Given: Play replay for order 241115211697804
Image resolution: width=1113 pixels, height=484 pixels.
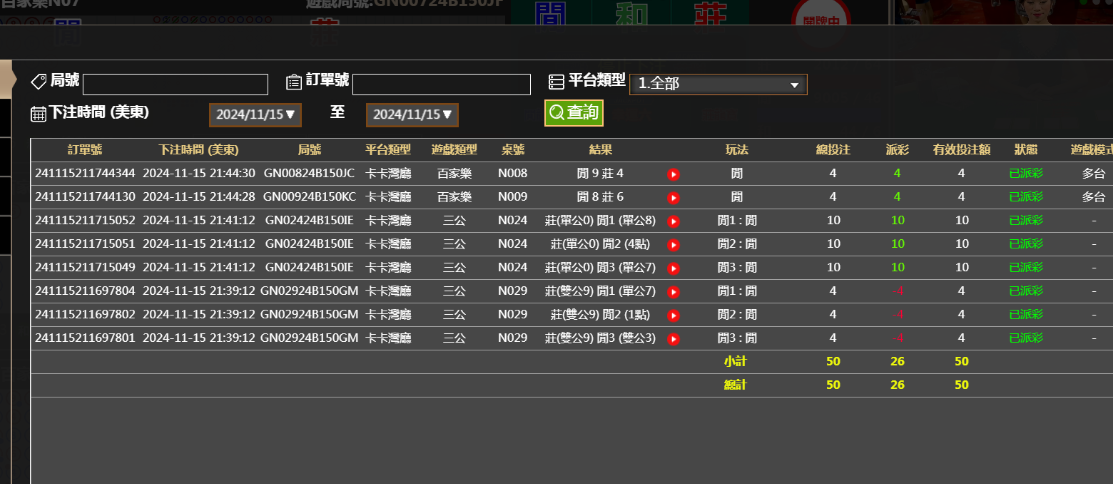Looking at the screenshot, I should (673, 292).
